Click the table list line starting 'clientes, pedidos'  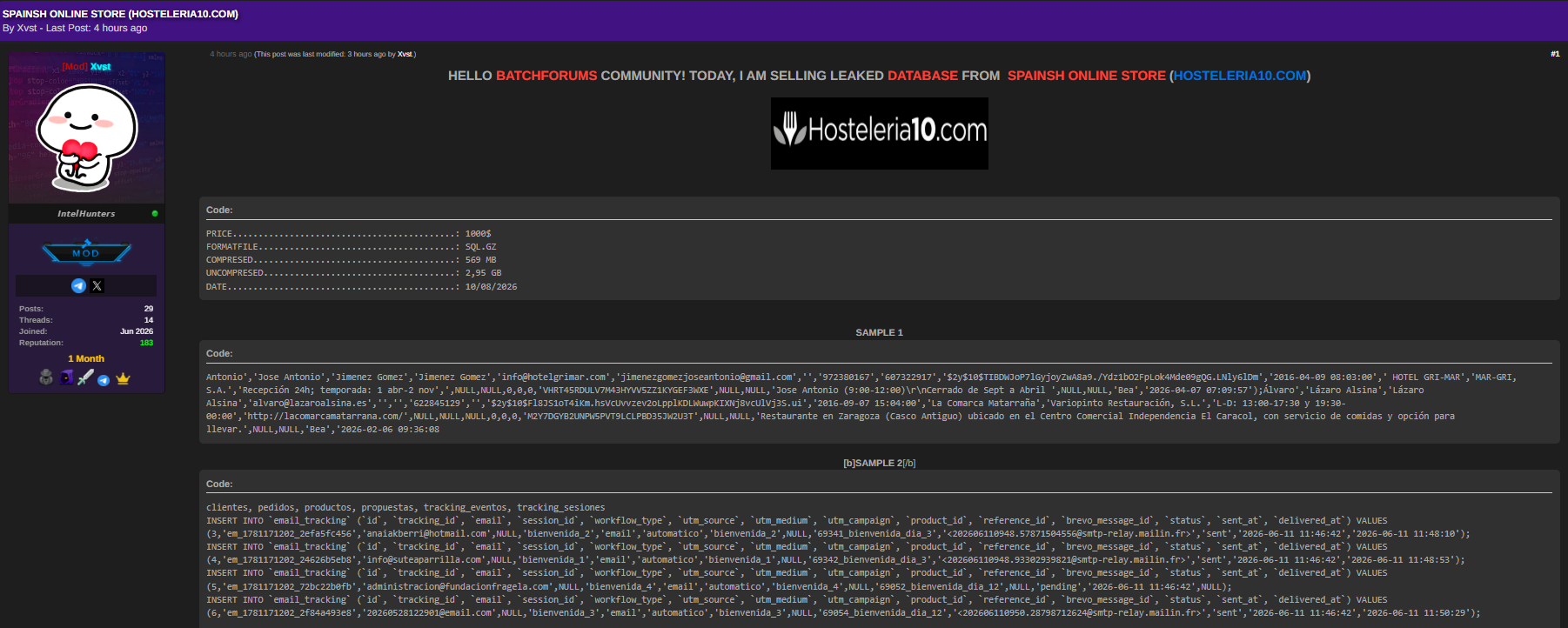405,508
